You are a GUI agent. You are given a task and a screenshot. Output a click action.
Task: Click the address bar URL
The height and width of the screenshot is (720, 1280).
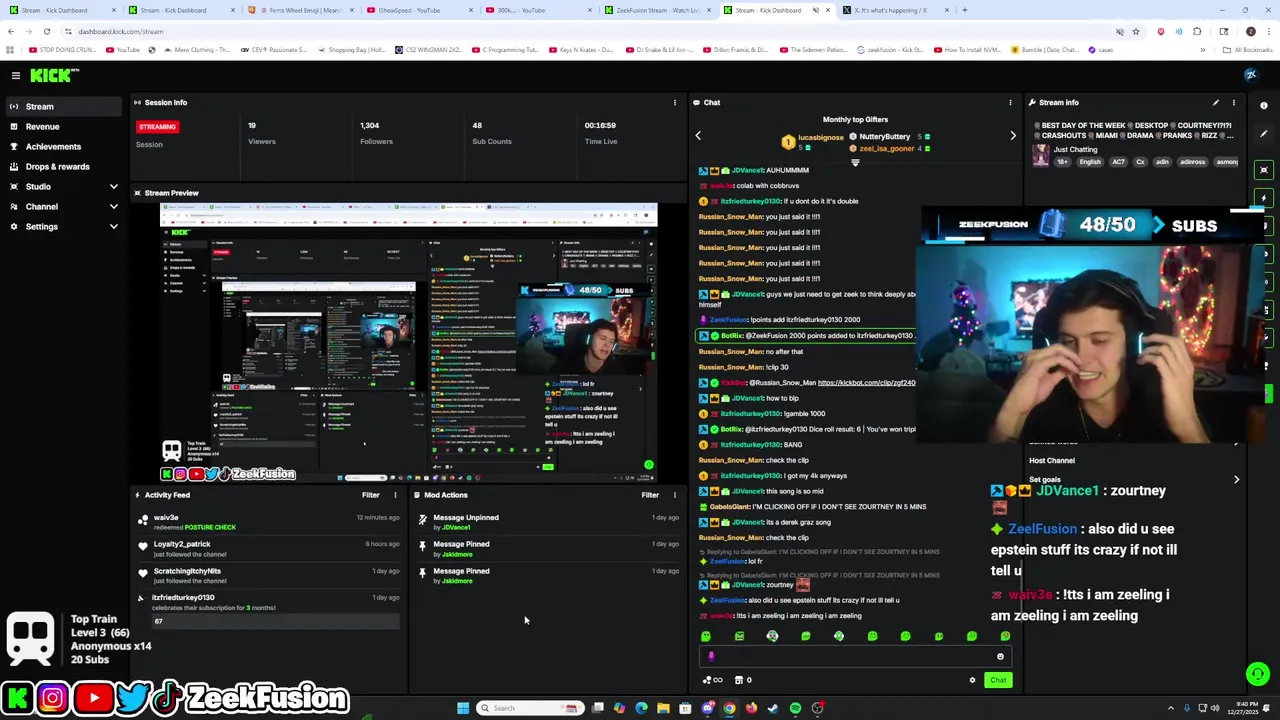(121, 31)
